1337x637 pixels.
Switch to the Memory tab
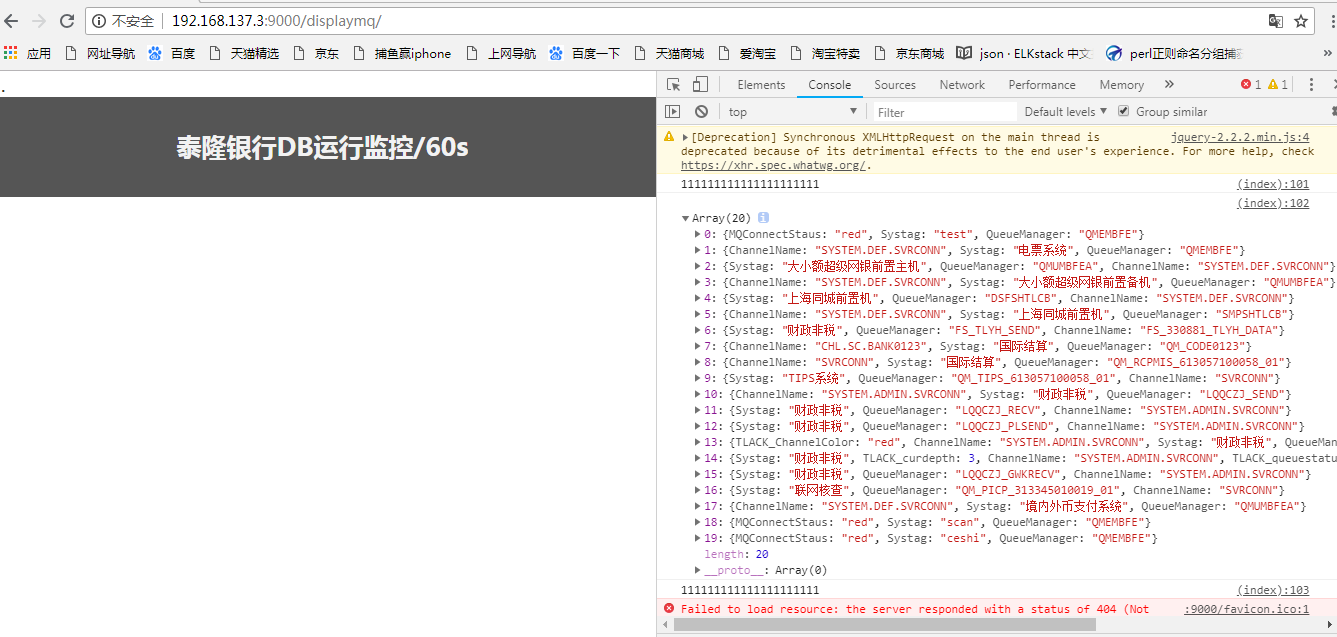(1121, 85)
